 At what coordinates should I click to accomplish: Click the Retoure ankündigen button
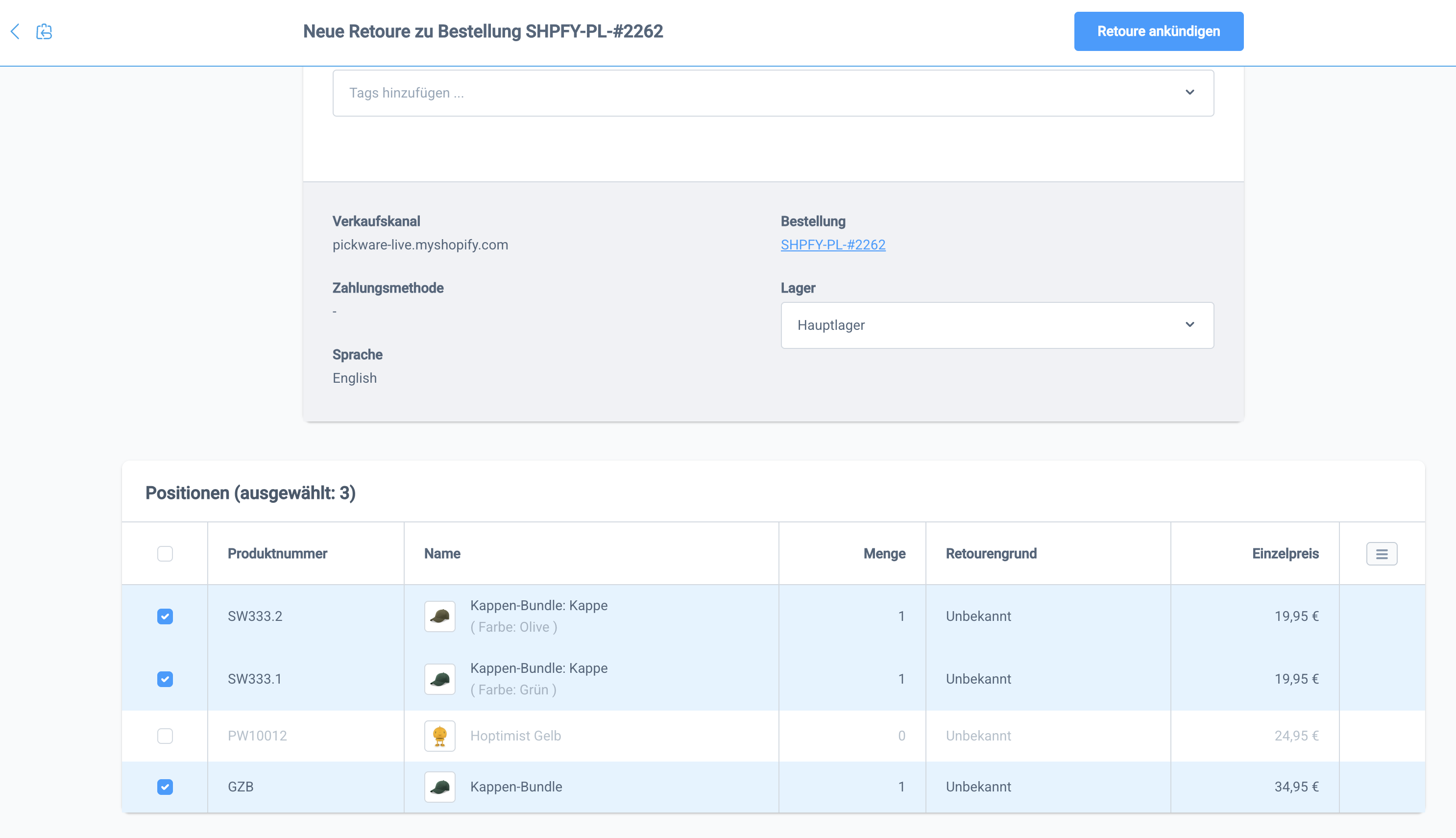[x=1158, y=31]
